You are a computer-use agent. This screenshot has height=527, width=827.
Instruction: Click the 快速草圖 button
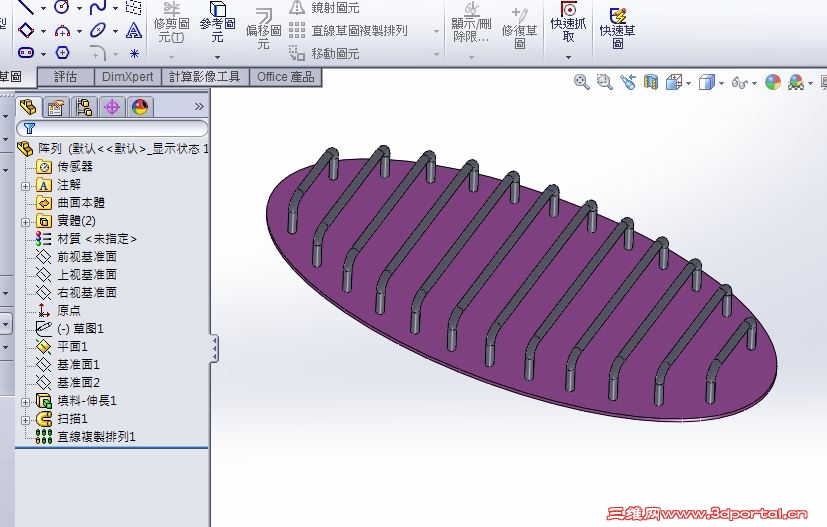coord(617,29)
